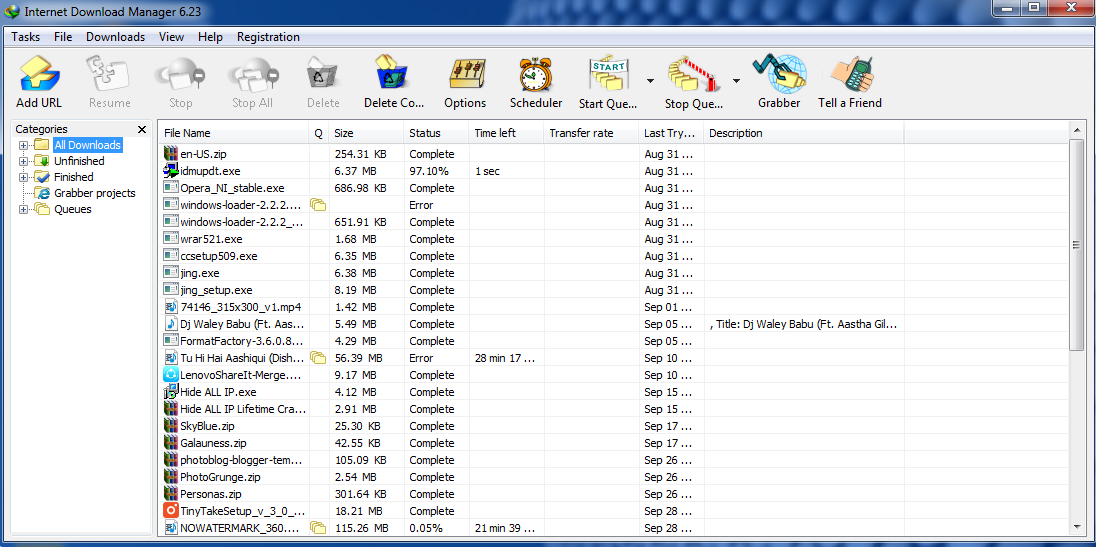Open the Downloads menu

[x=115, y=37]
